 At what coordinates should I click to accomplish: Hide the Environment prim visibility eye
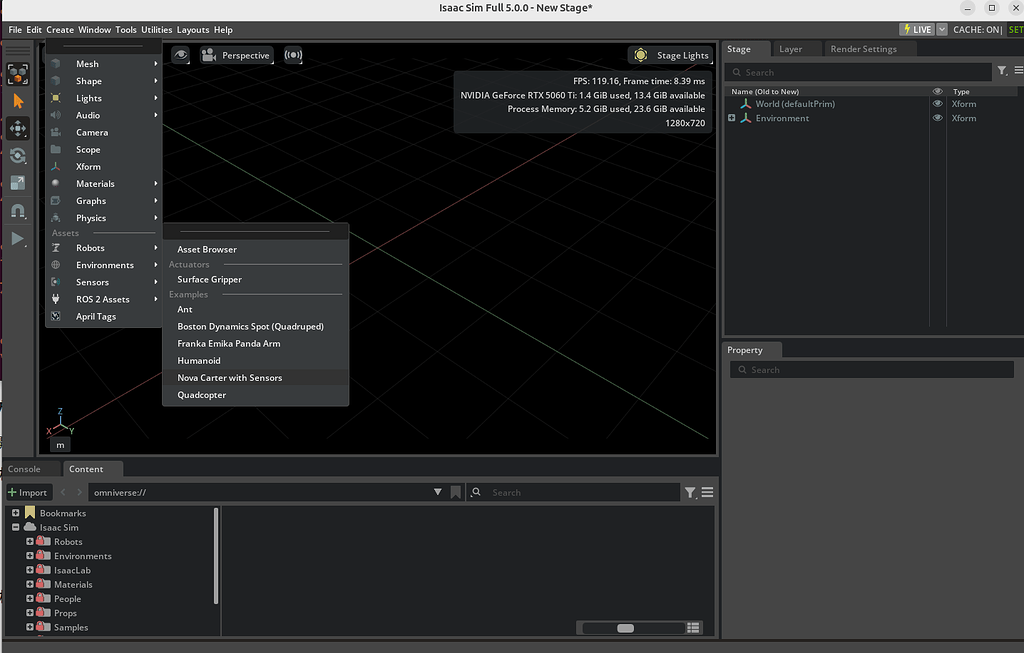[x=937, y=118]
